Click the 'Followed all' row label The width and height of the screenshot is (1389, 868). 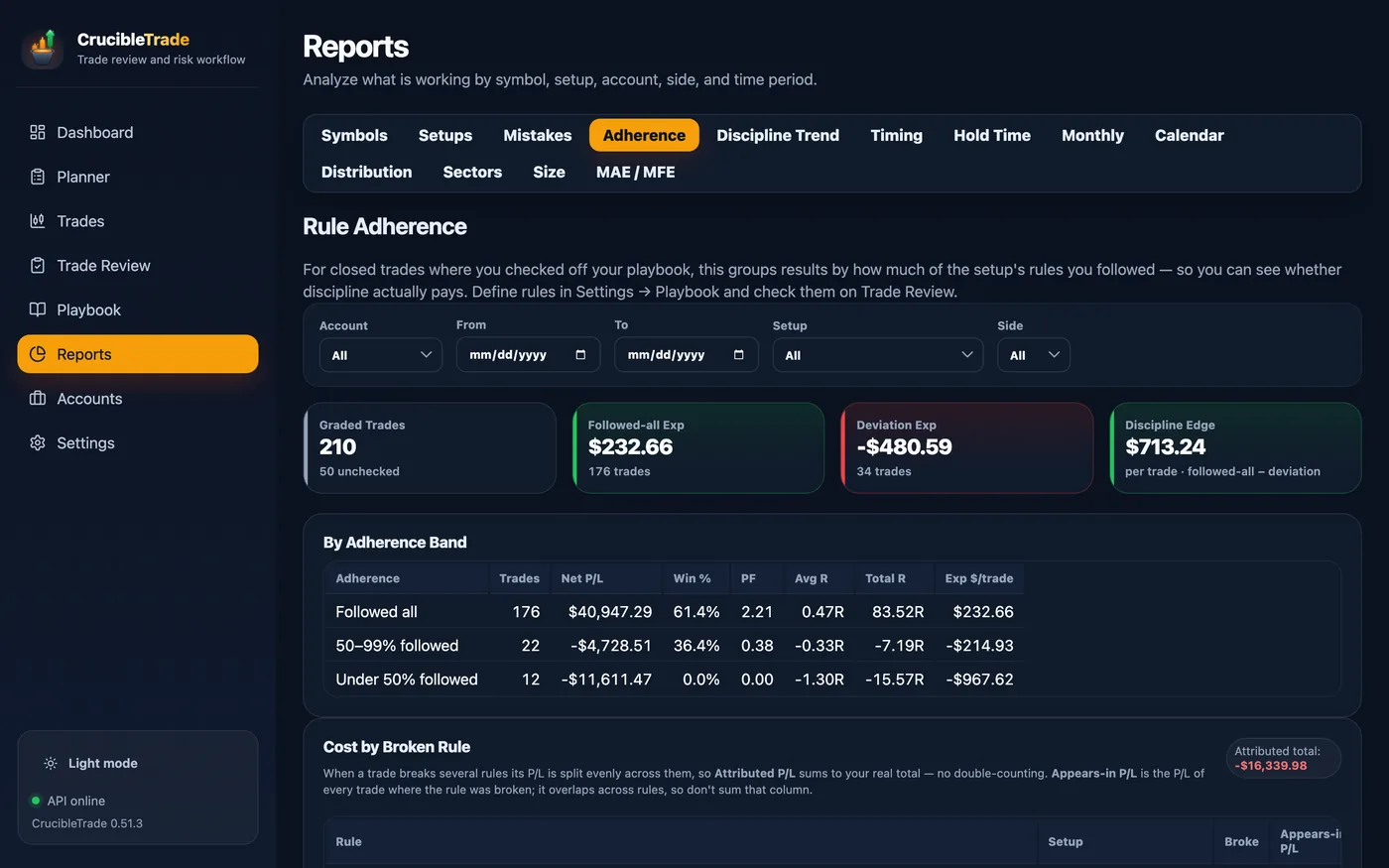(376, 612)
